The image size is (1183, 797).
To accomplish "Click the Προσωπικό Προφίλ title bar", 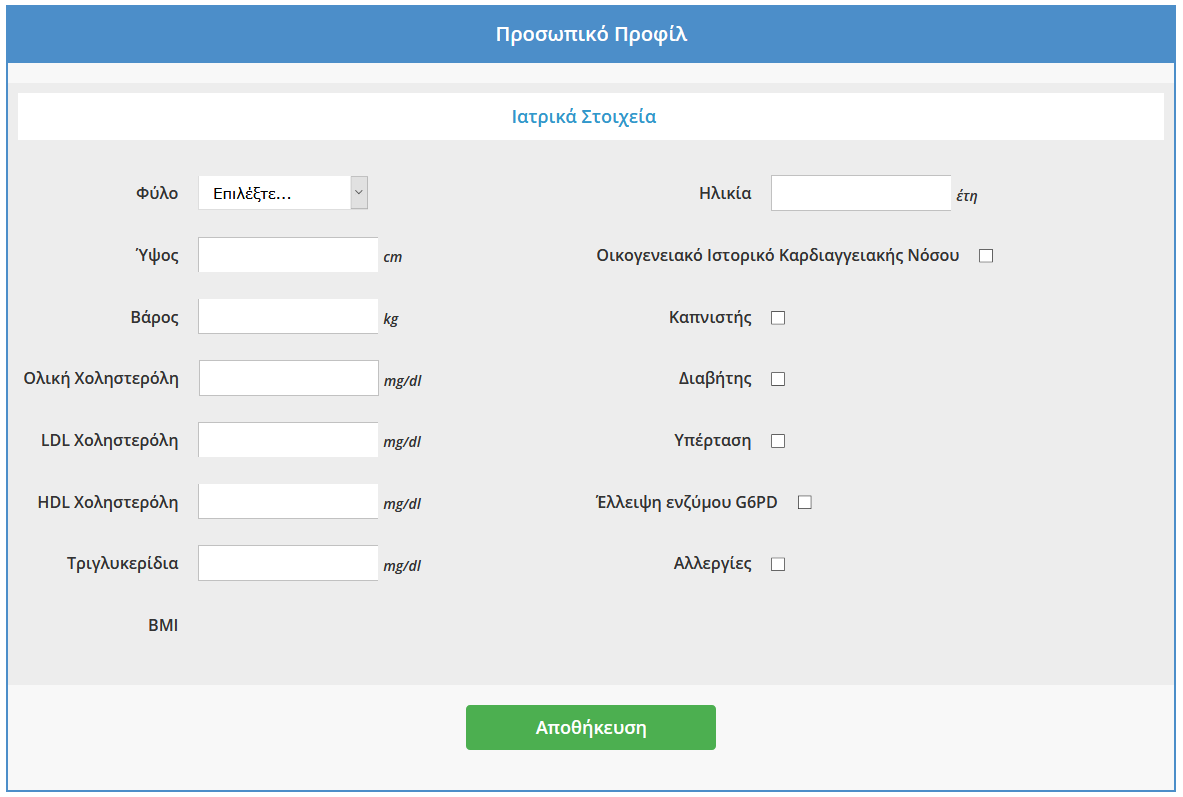I will 591,35.
